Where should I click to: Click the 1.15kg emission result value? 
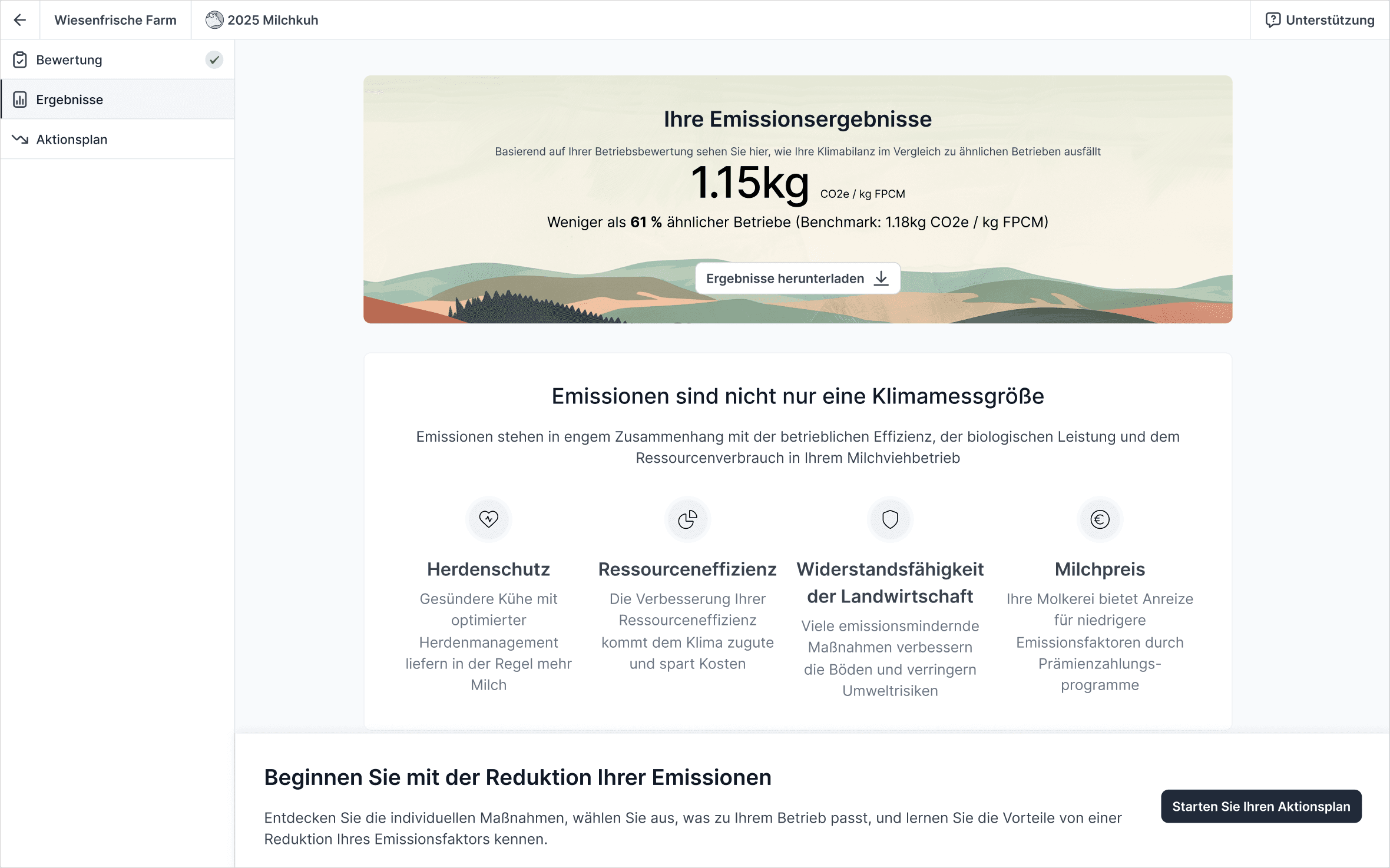click(x=750, y=183)
